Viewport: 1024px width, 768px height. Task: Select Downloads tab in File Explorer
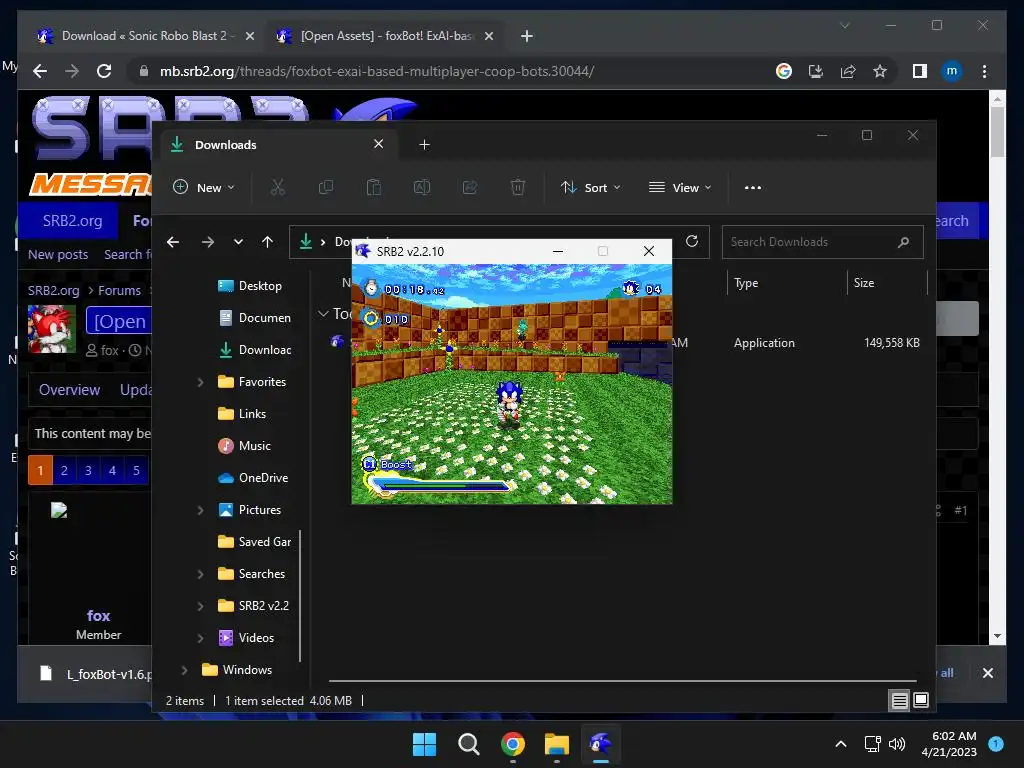278,145
